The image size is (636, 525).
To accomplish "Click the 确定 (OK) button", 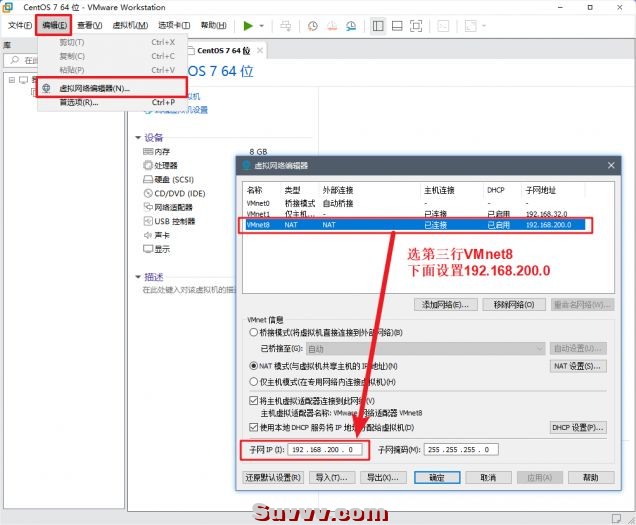I will point(436,478).
